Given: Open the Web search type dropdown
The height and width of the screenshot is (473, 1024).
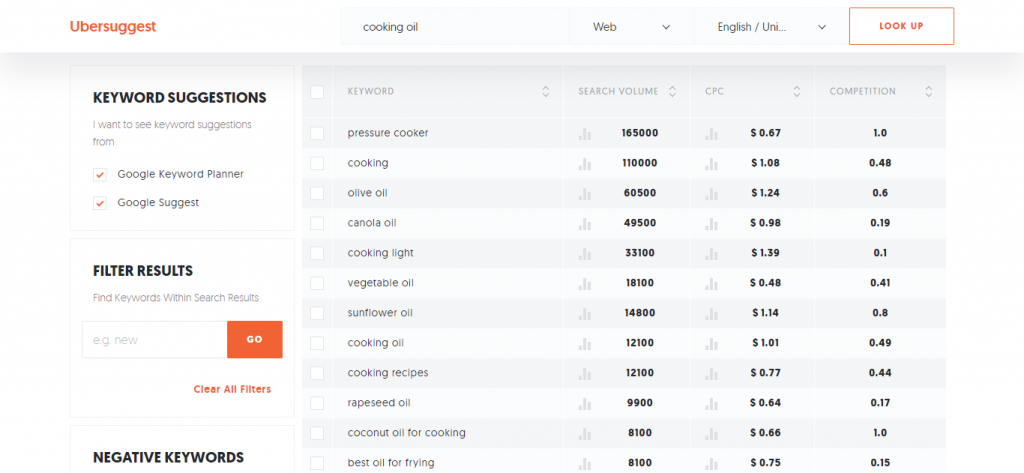Looking at the screenshot, I should point(631,27).
